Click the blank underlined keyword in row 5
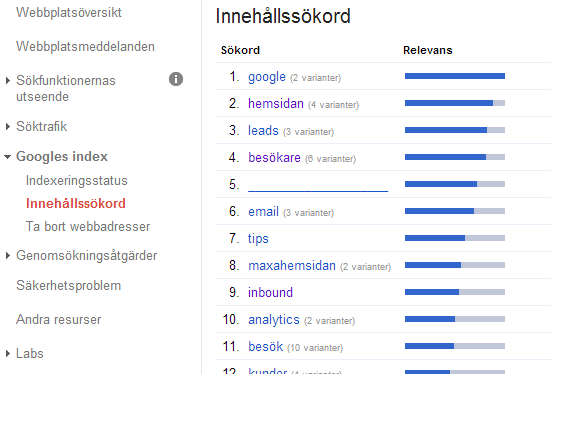Viewport: 576px width, 426px height. point(318,185)
